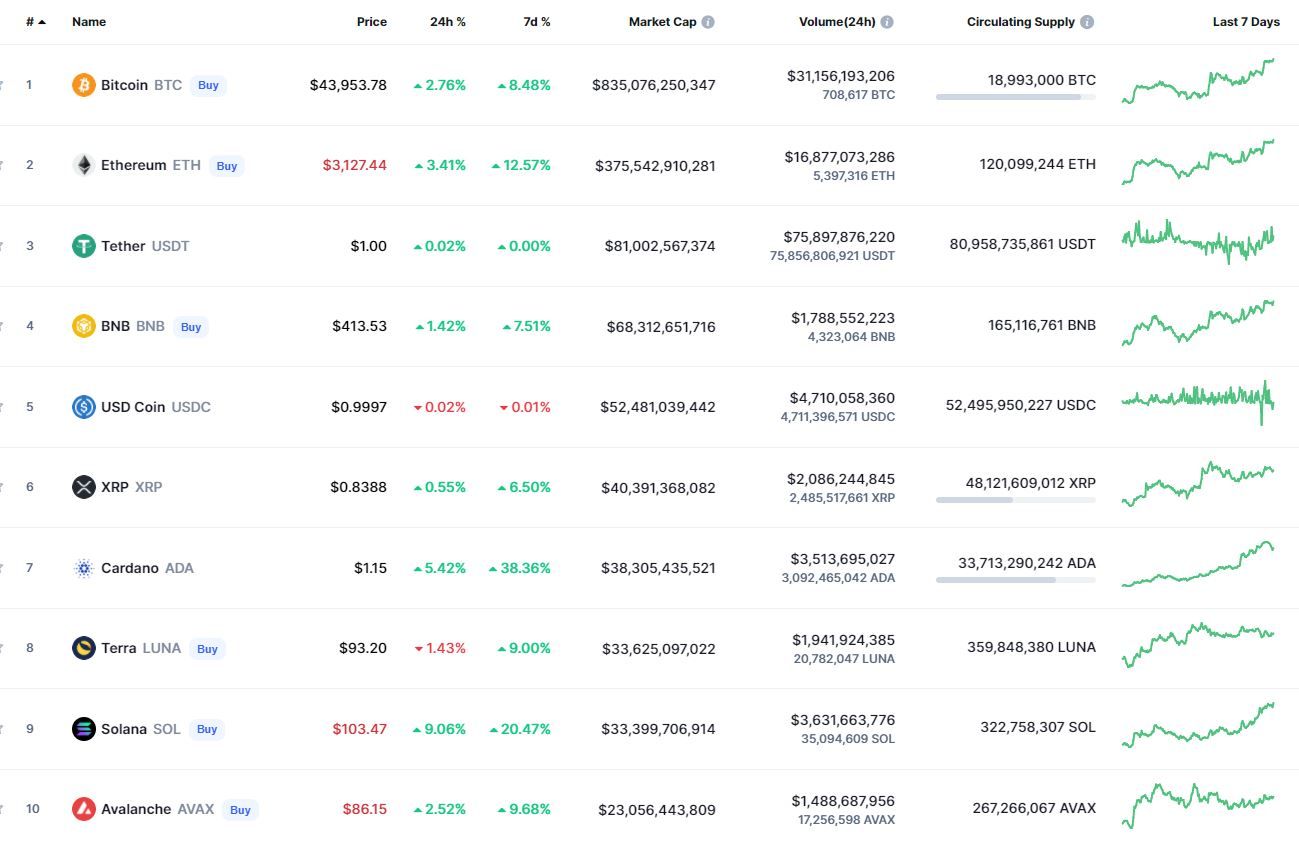This screenshot has width=1299, height=848.
Task: Click the Buy button next to Terra
Action: coord(207,649)
